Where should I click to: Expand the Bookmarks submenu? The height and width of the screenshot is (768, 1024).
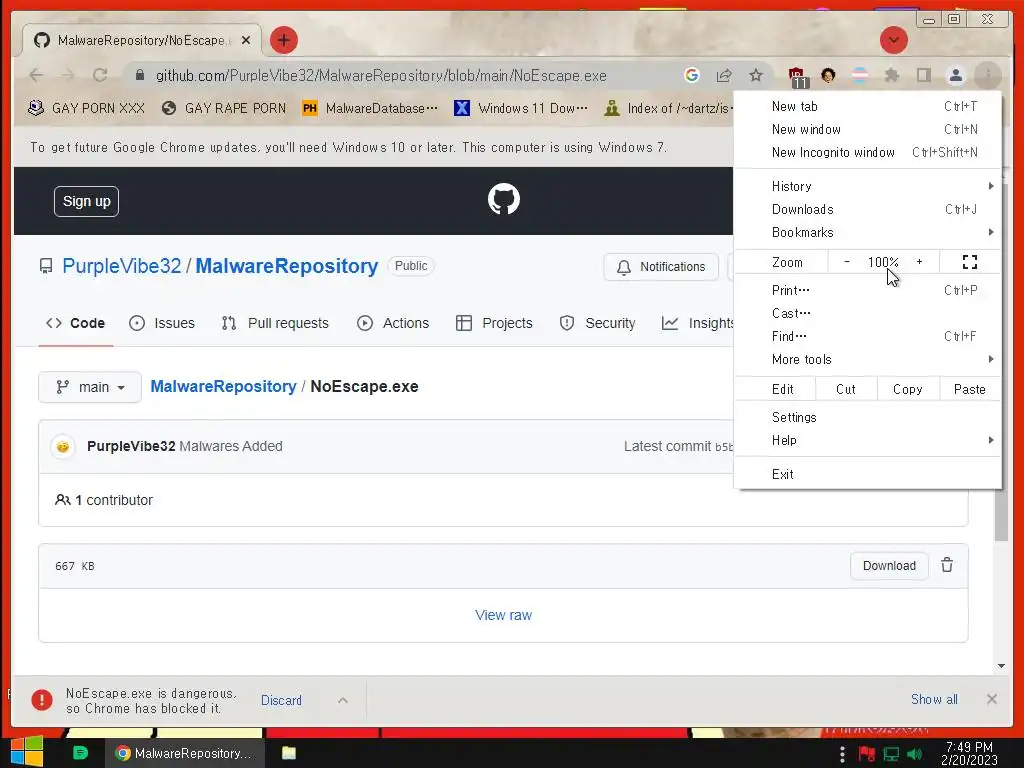pyautogui.click(x=868, y=232)
